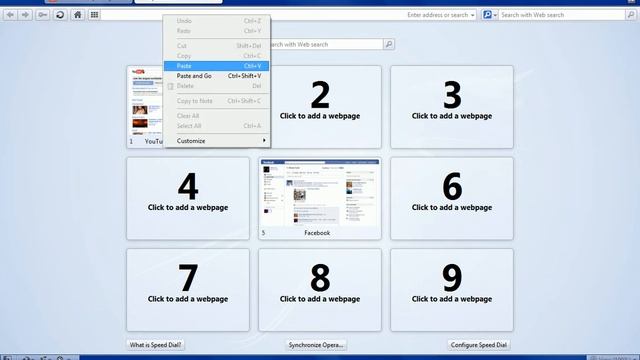Click the search engine icon in toolbar
This screenshot has height=360, width=640.
click(487, 15)
